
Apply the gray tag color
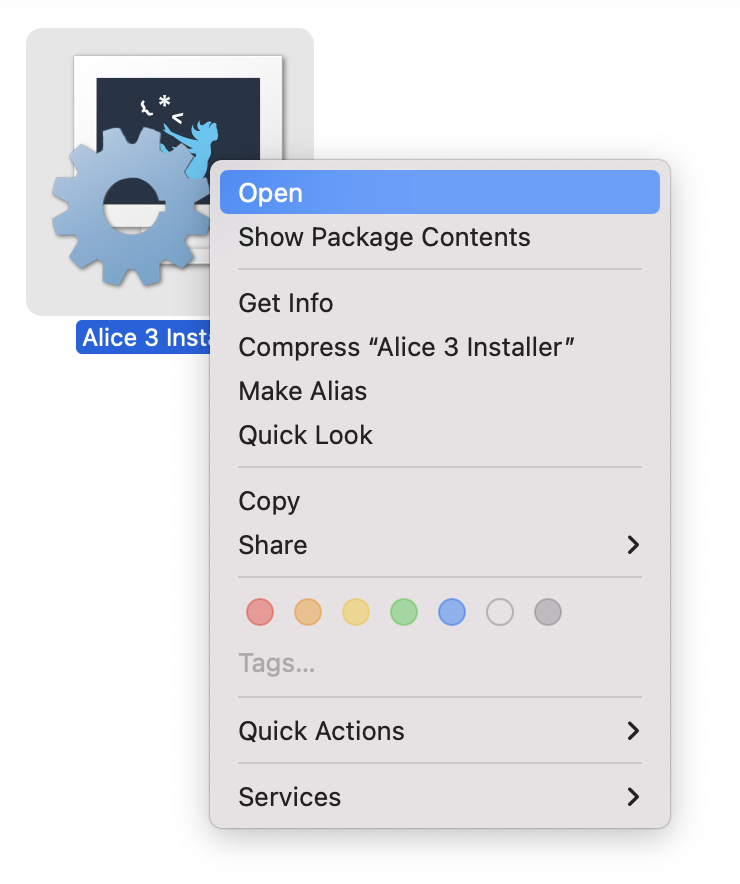548,612
